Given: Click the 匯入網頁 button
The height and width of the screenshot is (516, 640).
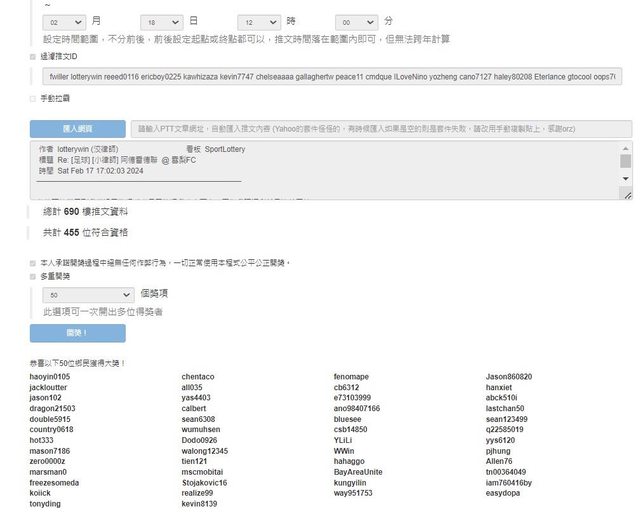Looking at the screenshot, I should pyautogui.click(x=77, y=129).
